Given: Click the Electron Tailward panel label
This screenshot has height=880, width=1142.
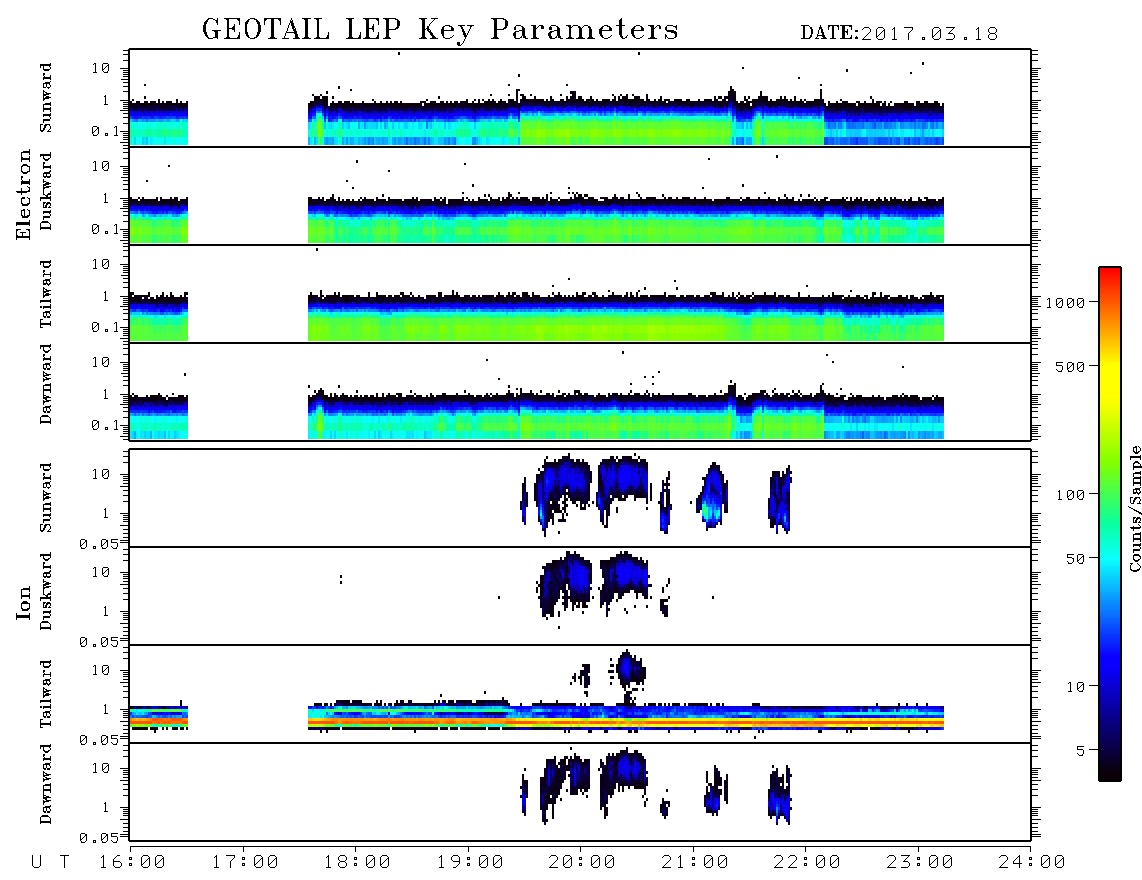Looking at the screenshot, I should [x=45, y=294].
